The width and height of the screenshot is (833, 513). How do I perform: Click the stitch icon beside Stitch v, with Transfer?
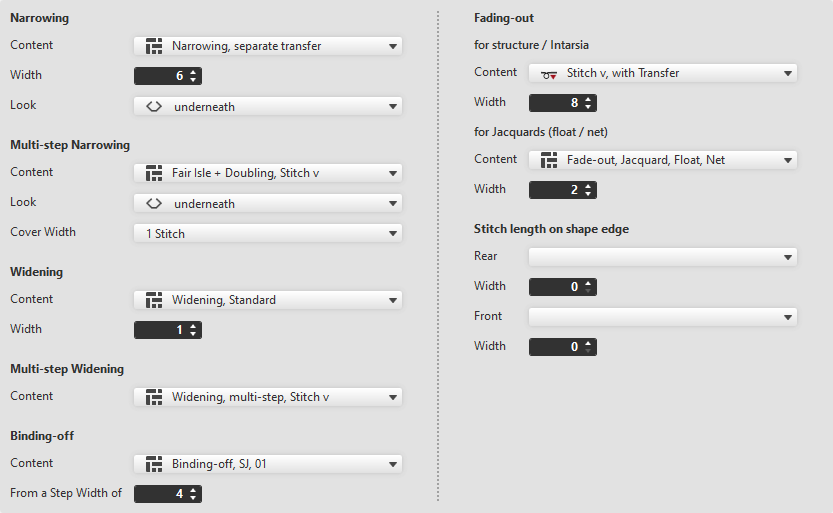click(548, 73)
